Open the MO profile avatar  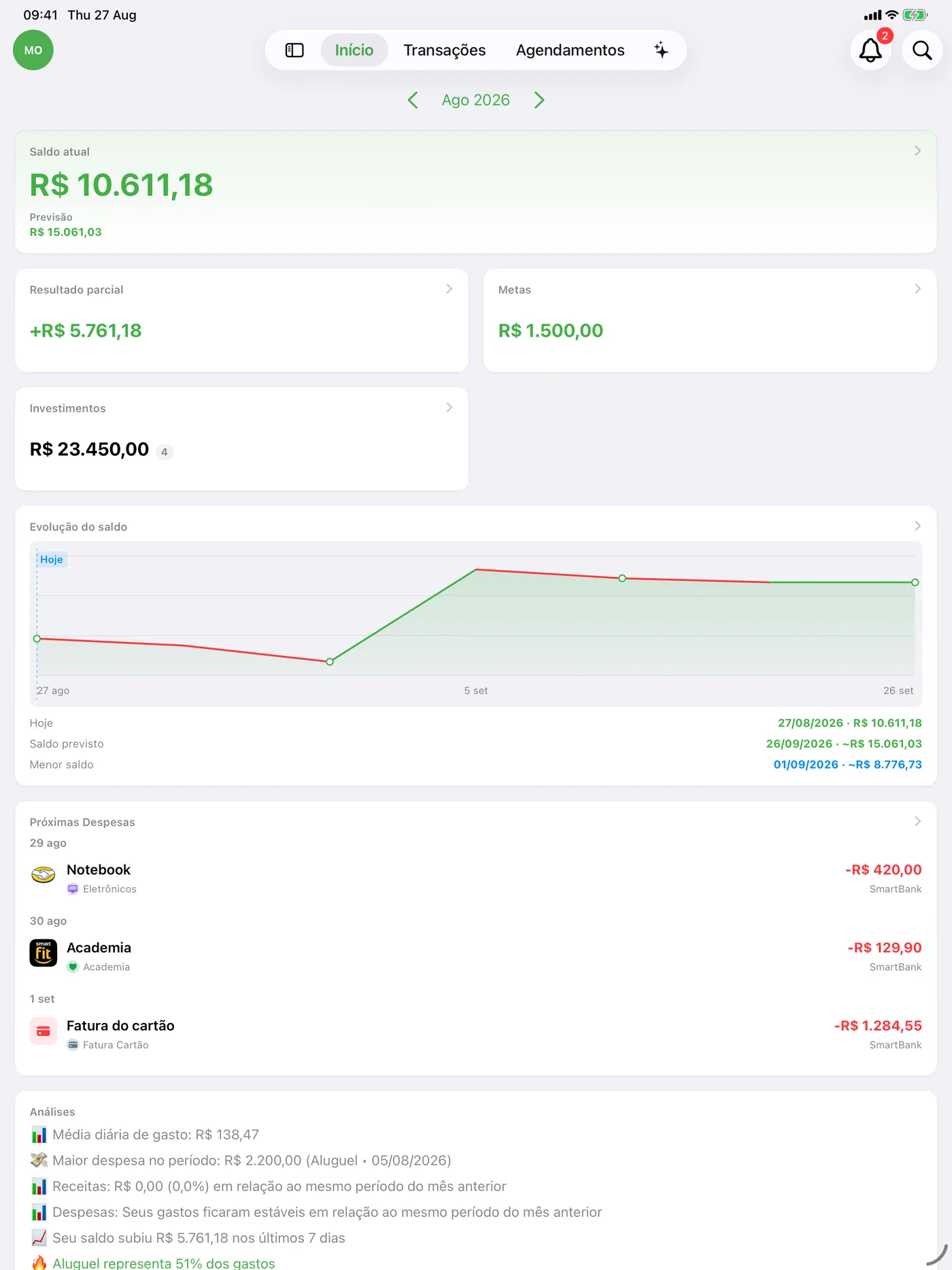coord(33,50)
